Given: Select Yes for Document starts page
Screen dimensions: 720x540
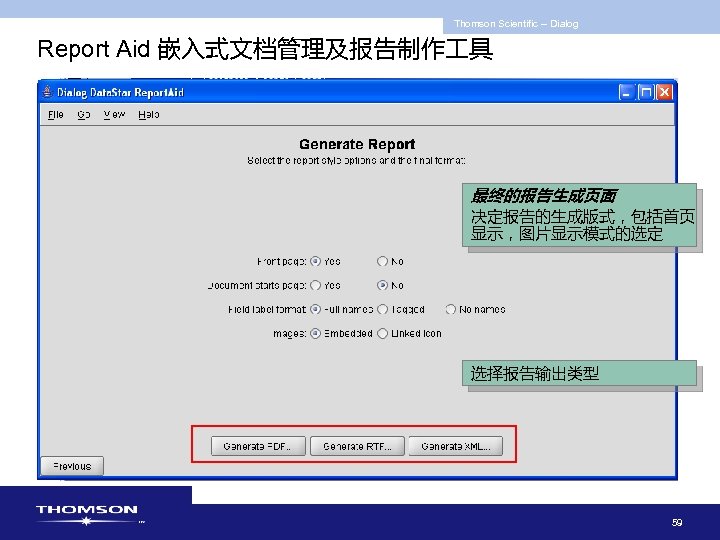Looking at the screenshot, I should pos(315,285).
